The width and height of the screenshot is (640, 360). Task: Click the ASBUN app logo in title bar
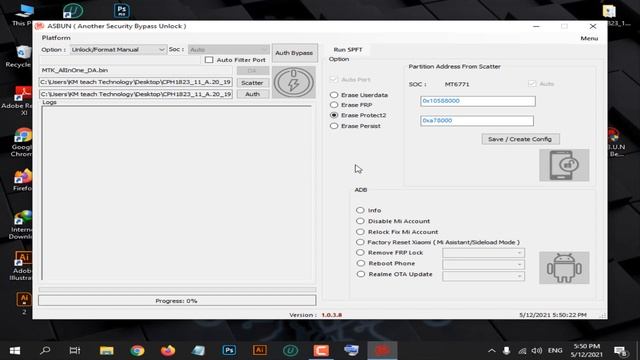40,26
